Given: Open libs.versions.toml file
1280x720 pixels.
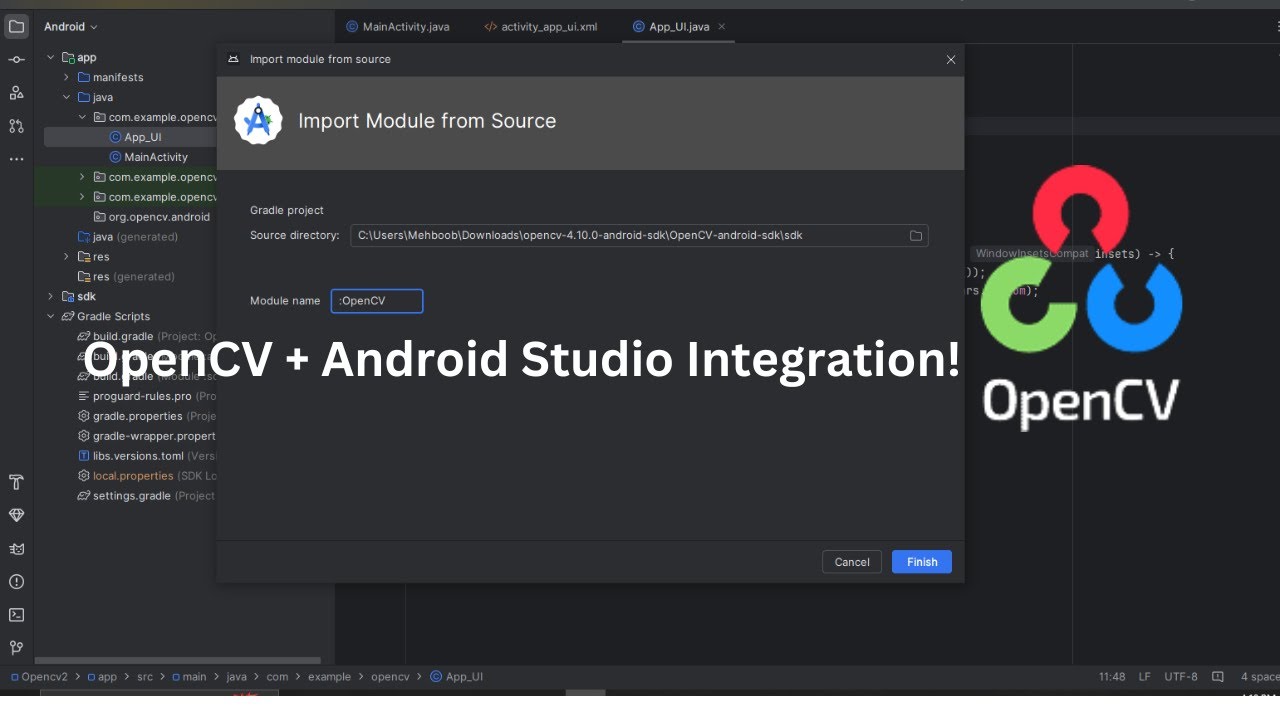Looking at the screenshot, I should tap(147, 456).
